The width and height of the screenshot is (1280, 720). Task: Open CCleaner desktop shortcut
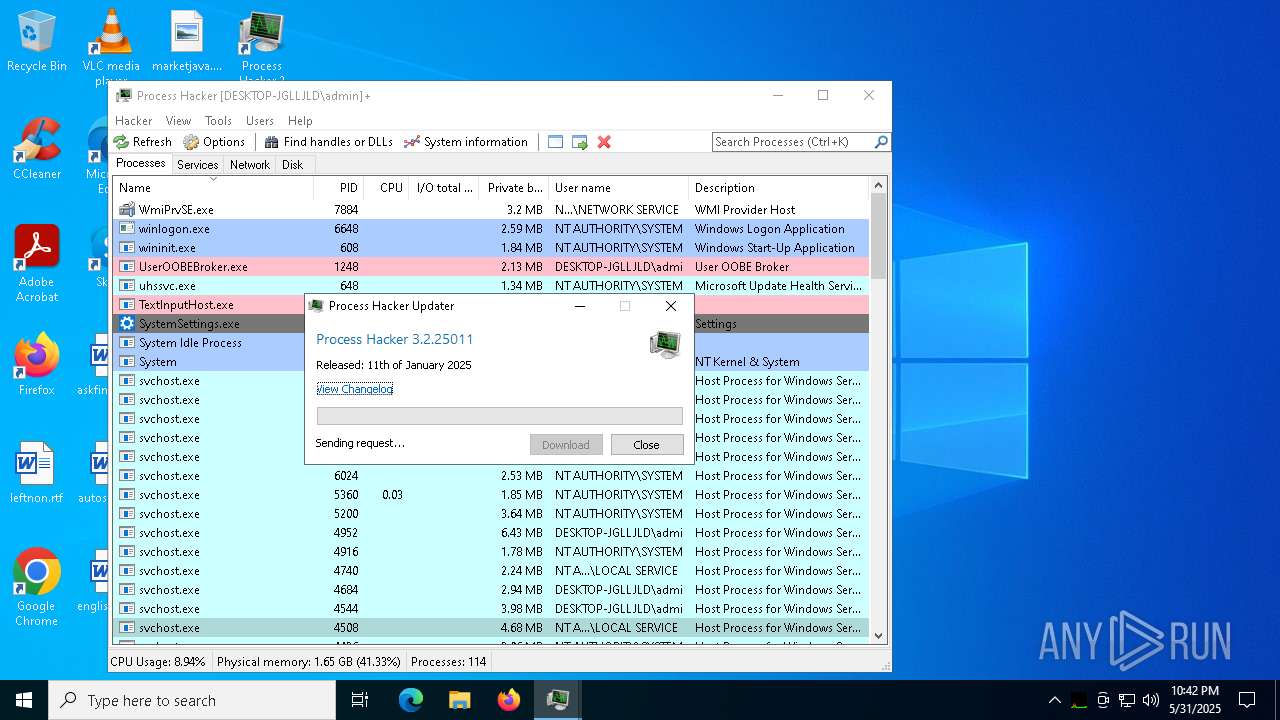click(x=37, y=149)
